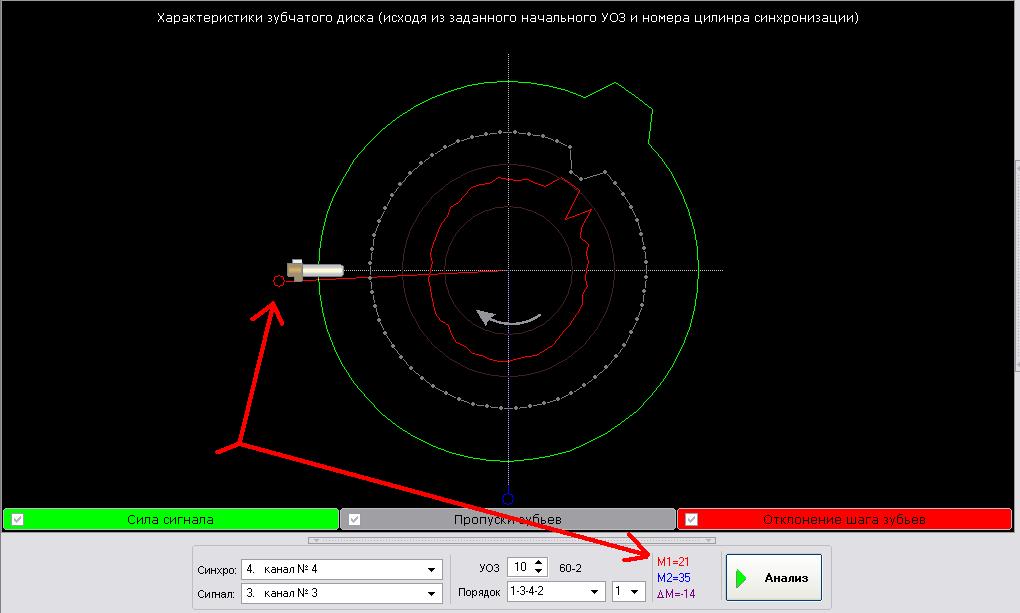
Task: Click the УОЗ label
Action: pos(489,568)
